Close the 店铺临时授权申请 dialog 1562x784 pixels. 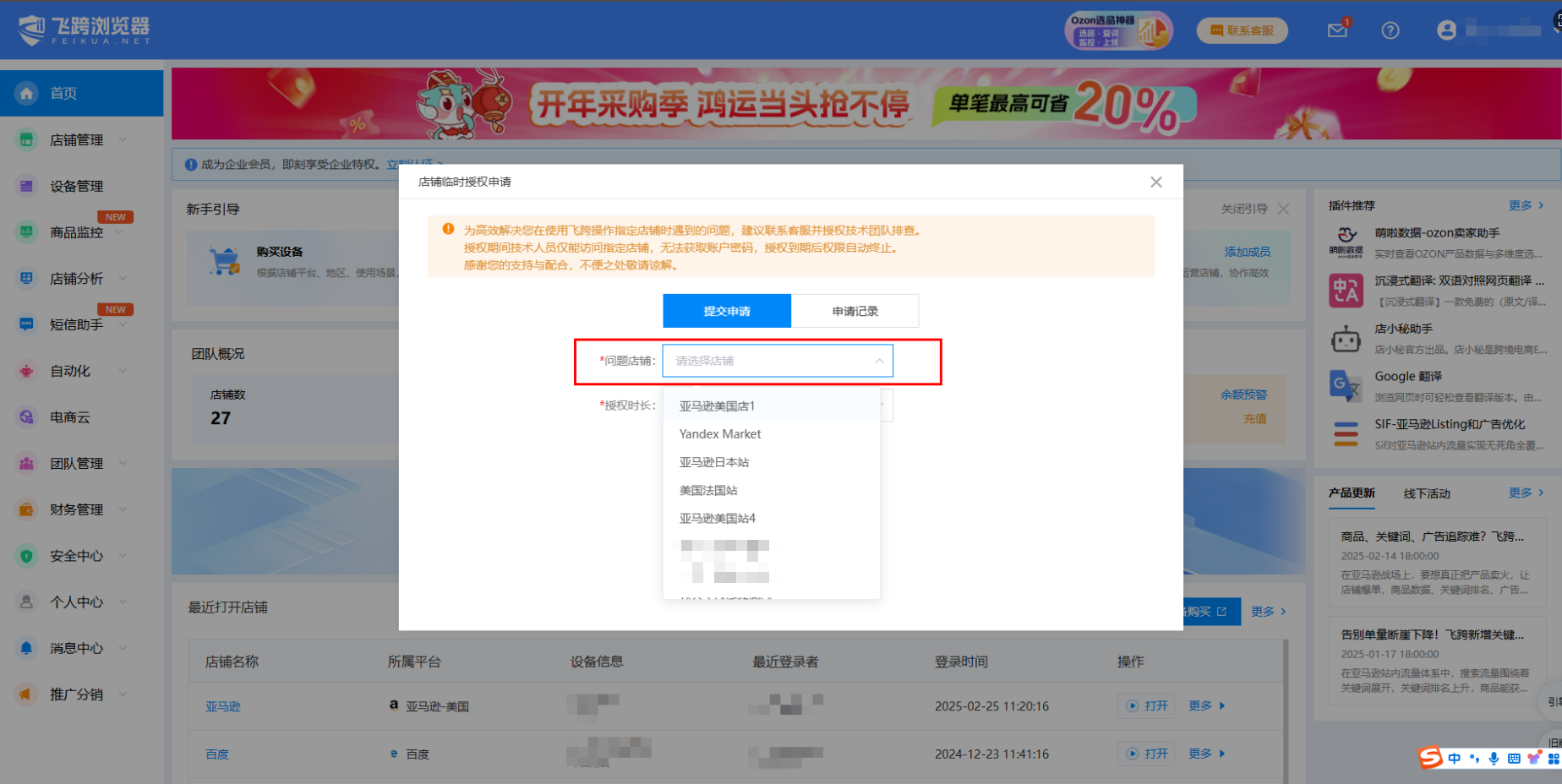(x=1156, y=182)
